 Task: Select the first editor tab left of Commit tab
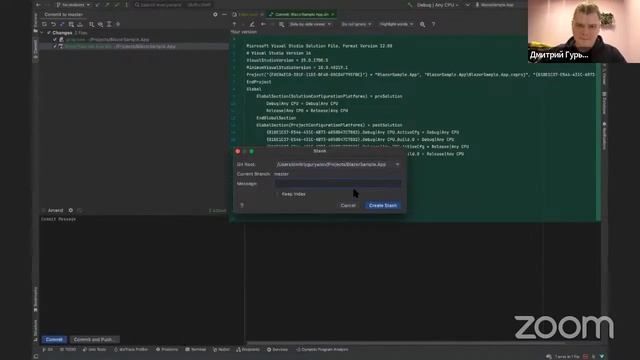248,14
